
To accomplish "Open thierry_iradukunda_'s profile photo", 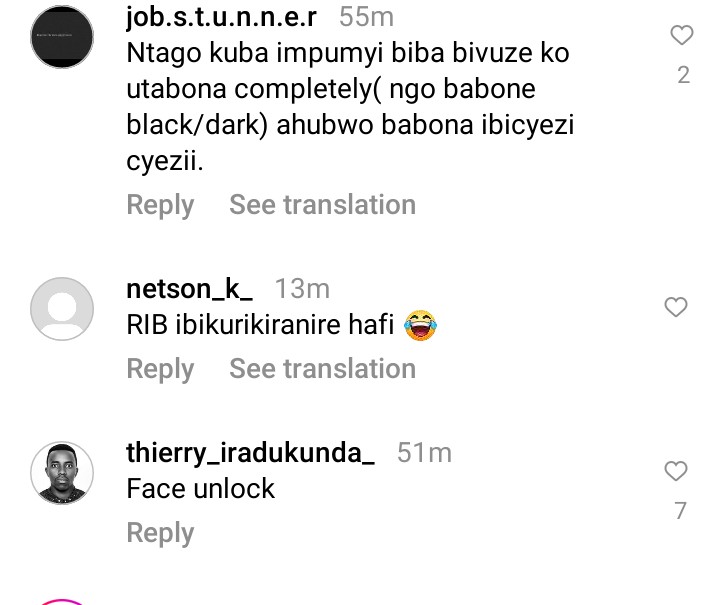I will (62, 473).
